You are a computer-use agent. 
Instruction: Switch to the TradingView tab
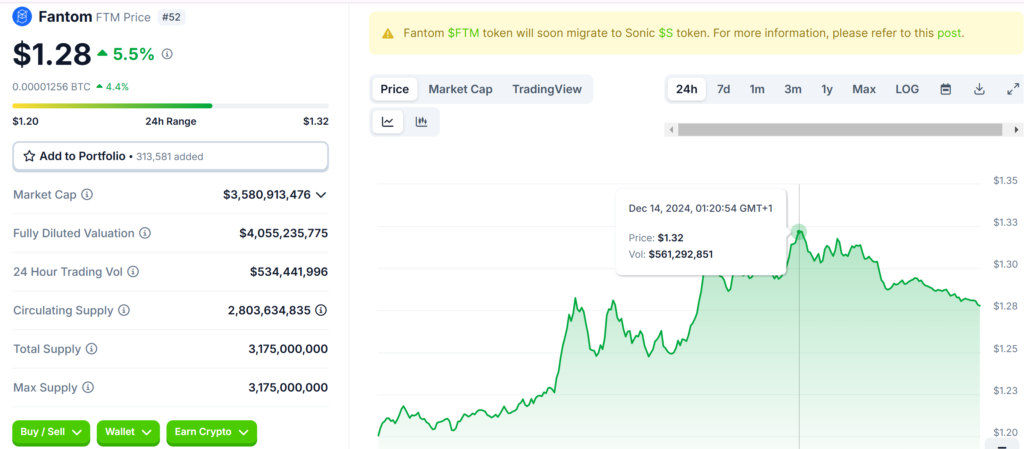tap(546, 89)
